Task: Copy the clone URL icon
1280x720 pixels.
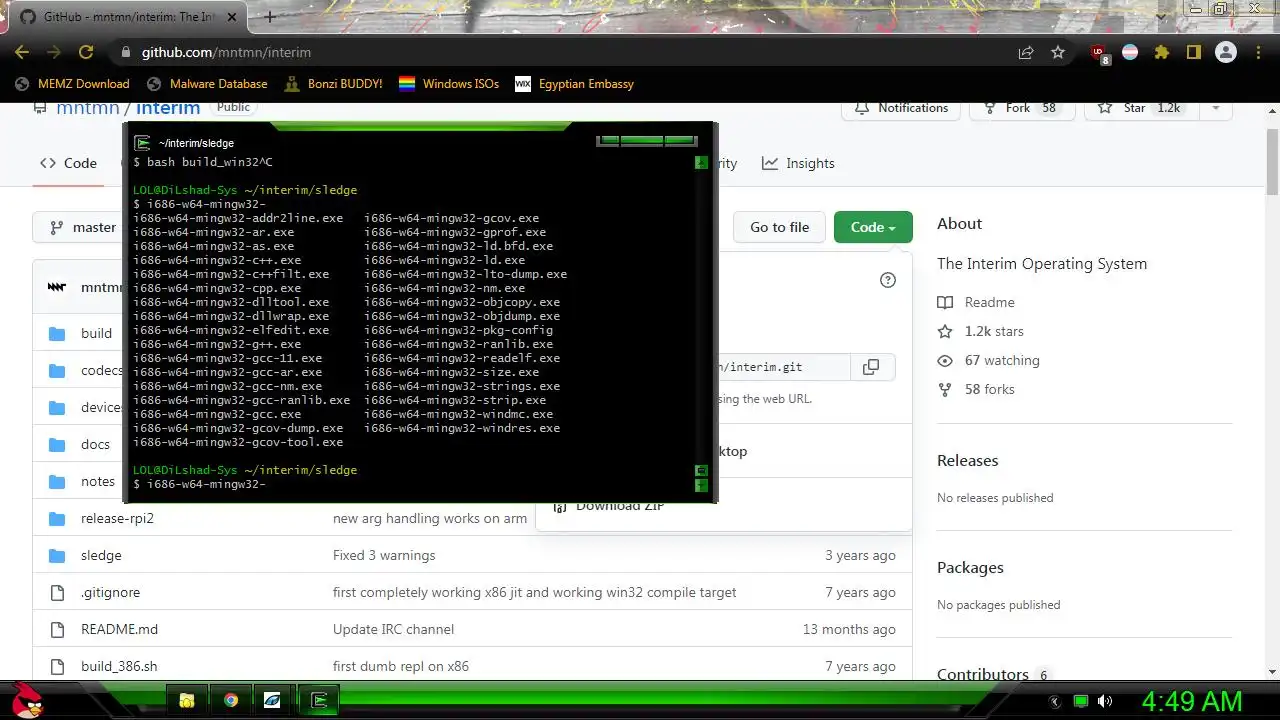Action: tap(871, 367)
